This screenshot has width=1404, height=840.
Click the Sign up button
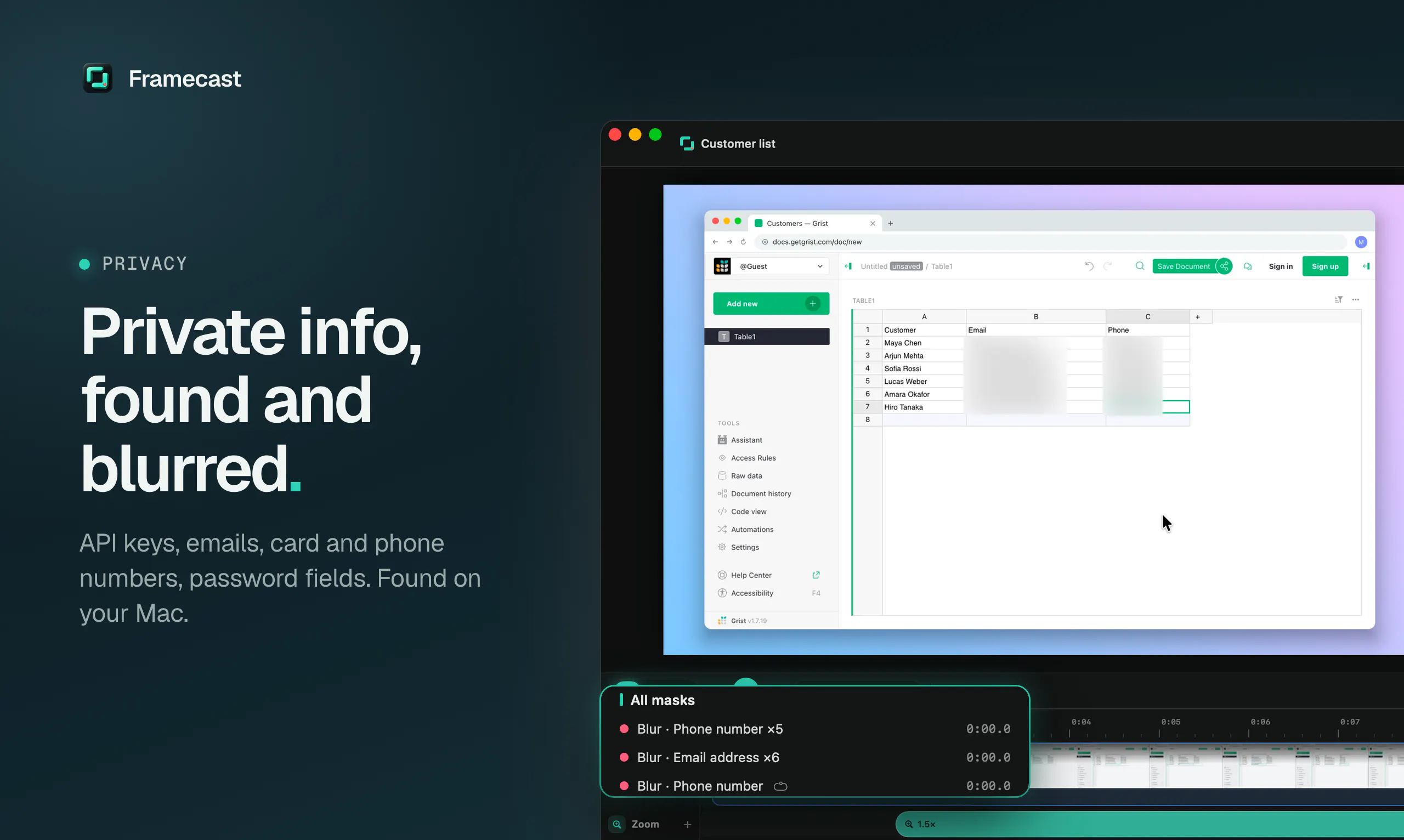1324,266
